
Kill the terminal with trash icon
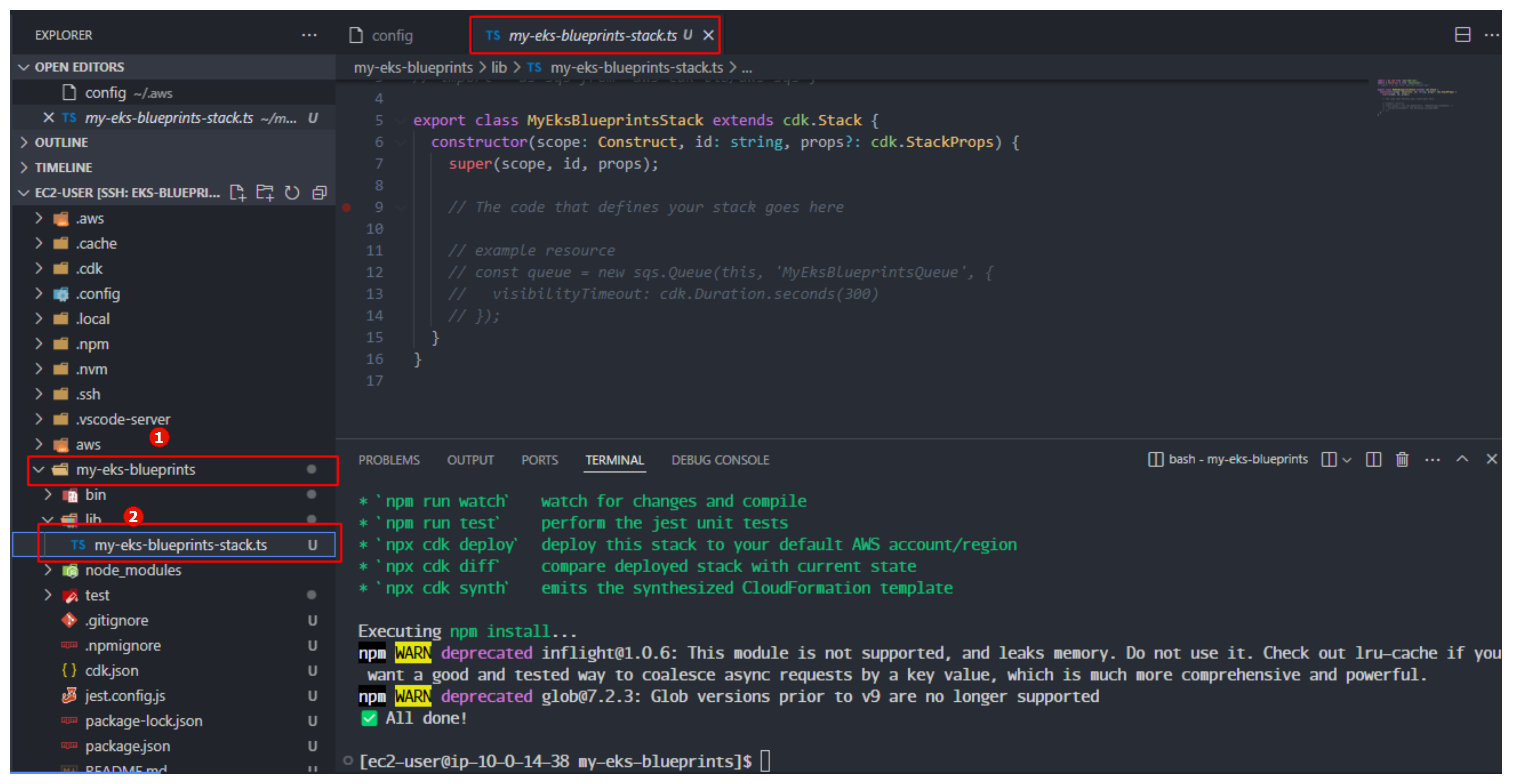pos(1402,459)
